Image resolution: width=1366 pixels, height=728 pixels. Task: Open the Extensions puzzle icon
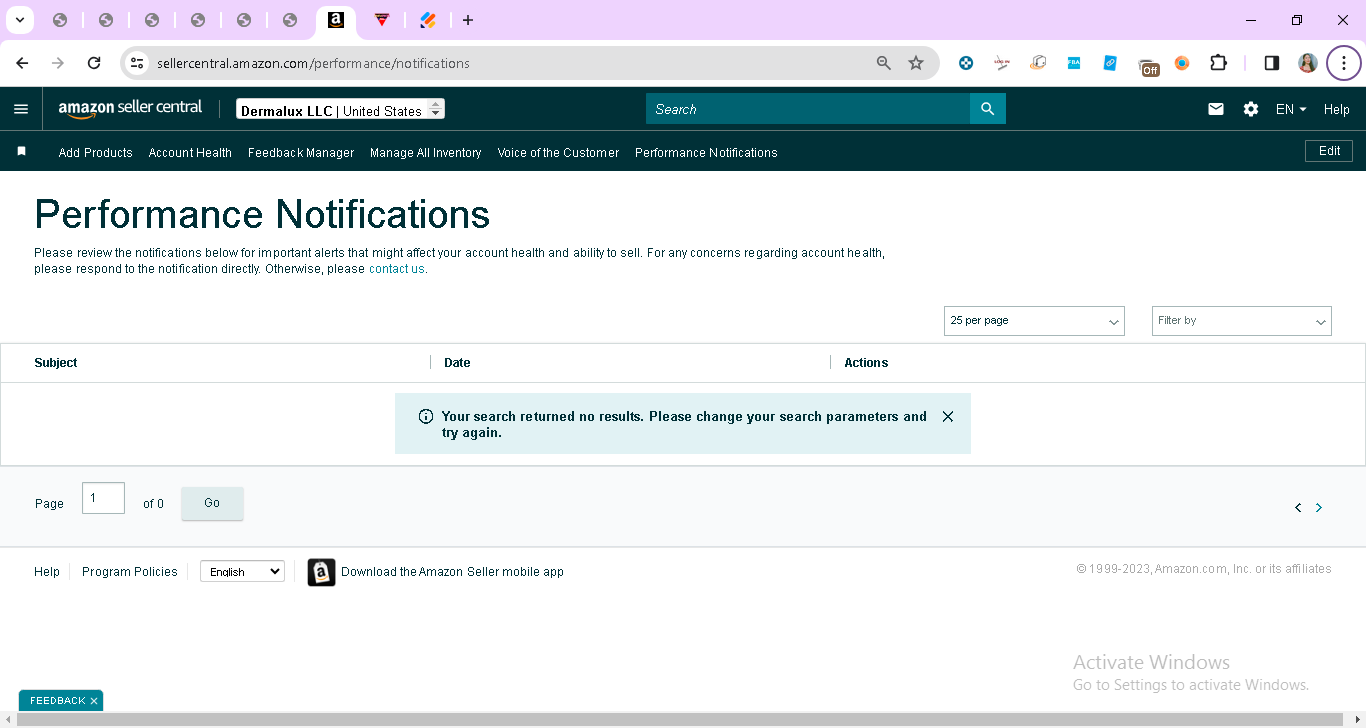coord(1218,63)
